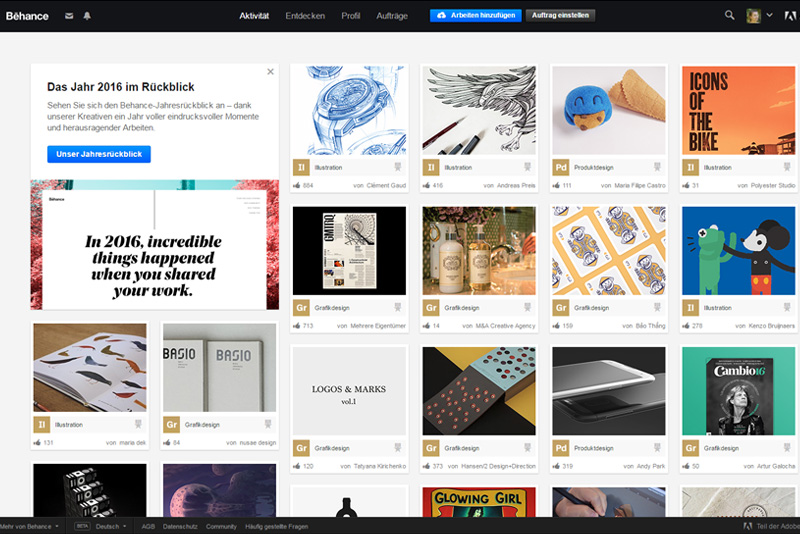The height and width of the screenshot is (534, 800).
Task: Click the Gr badge on the LOGOS & MARKS card
Action: (301, 449)
